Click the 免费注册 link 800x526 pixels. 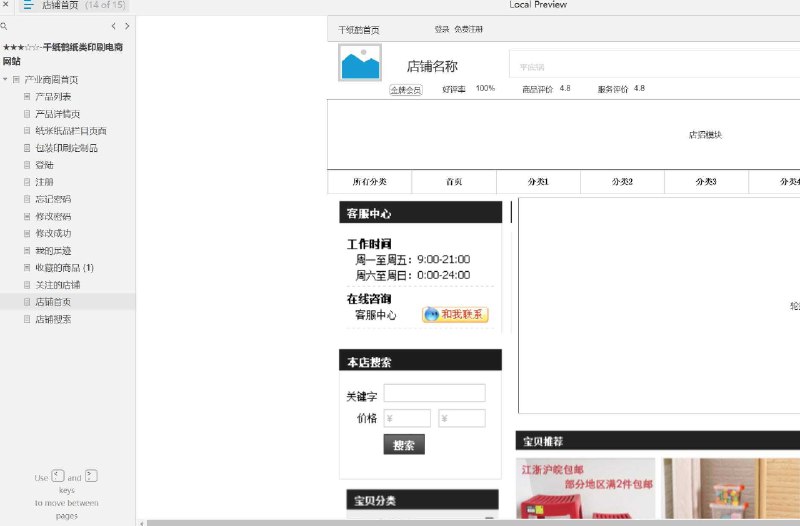pyautogui.click(x=468, y=30)
